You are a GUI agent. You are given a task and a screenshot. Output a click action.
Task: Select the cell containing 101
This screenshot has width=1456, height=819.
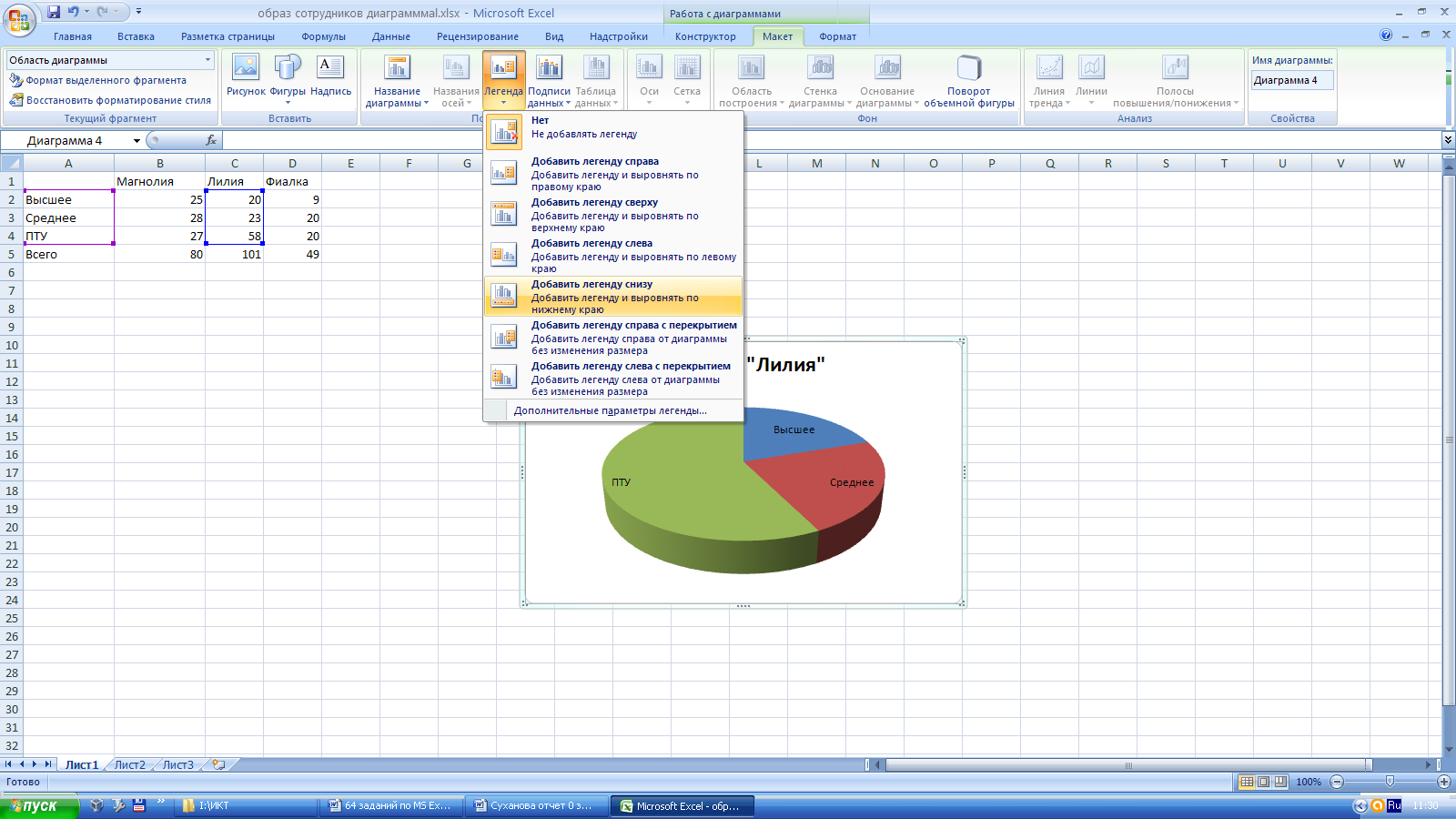[234, 254]
